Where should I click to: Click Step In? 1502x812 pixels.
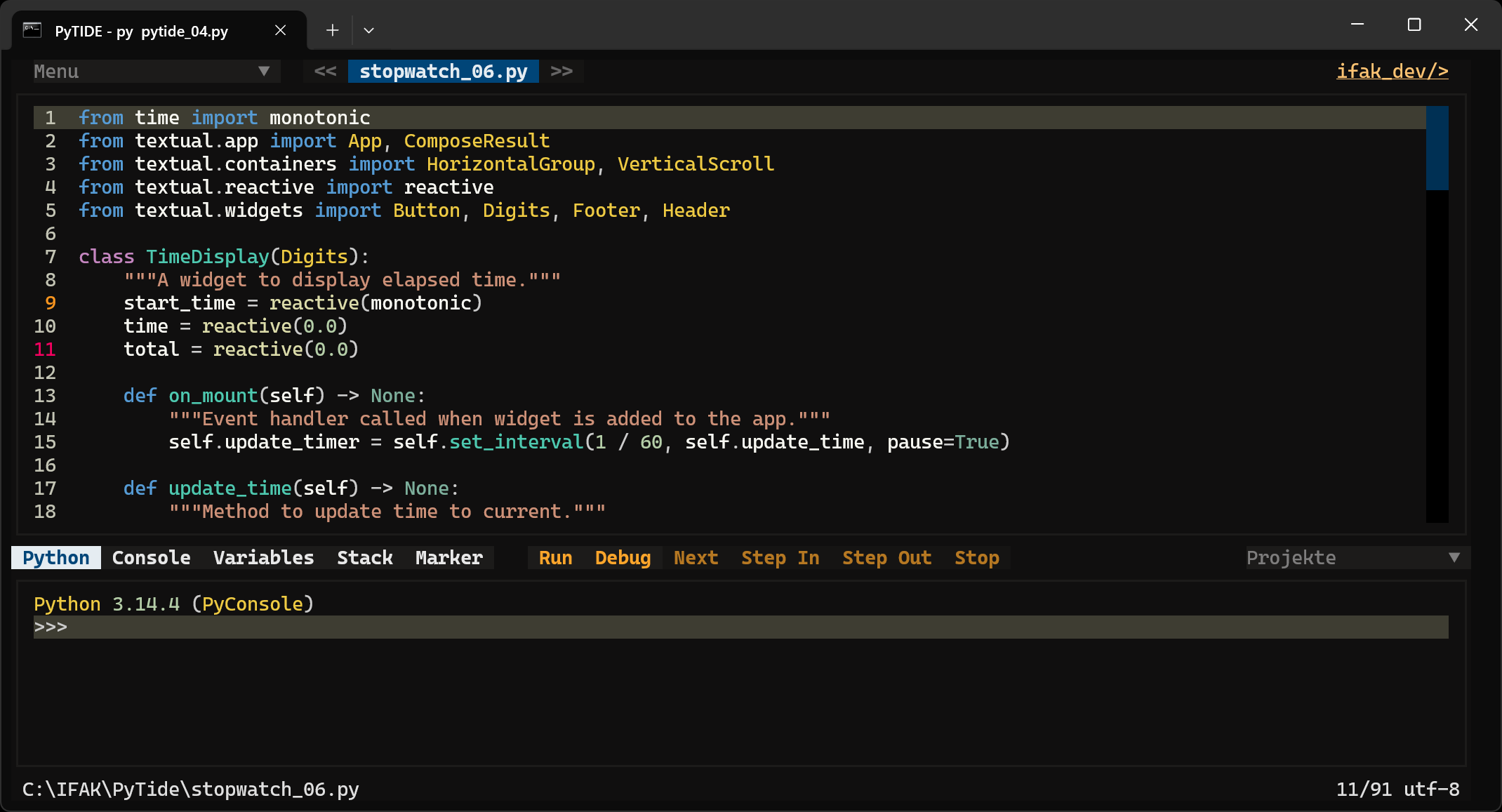780,557
